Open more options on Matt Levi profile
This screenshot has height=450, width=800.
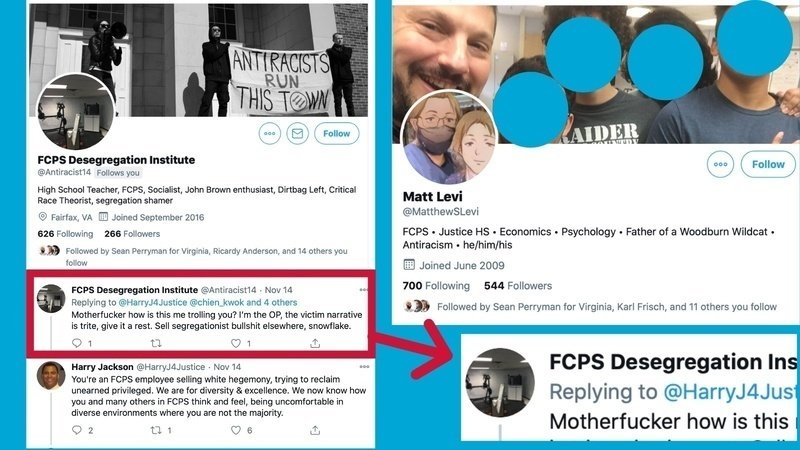[720, 164]
